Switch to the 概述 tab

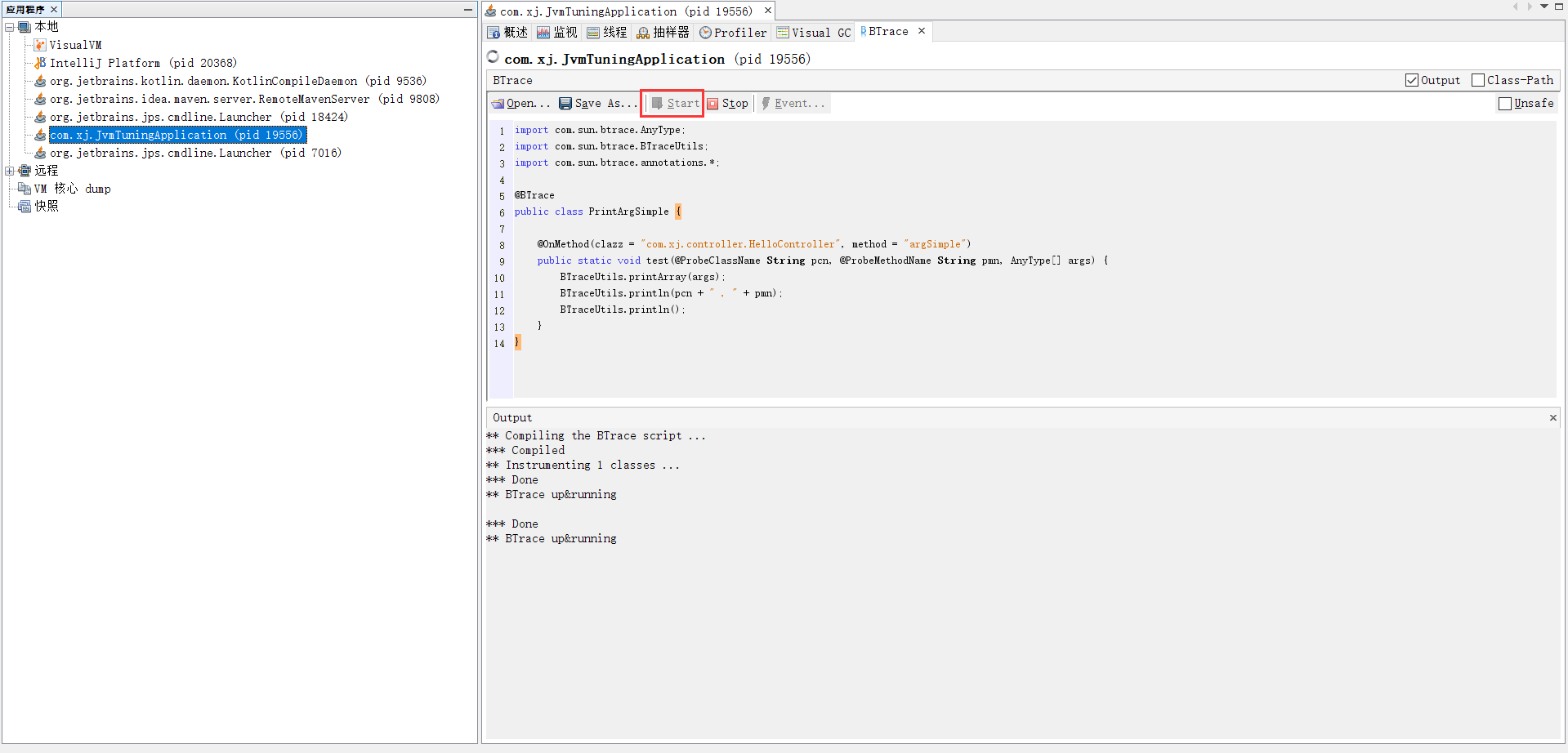(507, 33)
